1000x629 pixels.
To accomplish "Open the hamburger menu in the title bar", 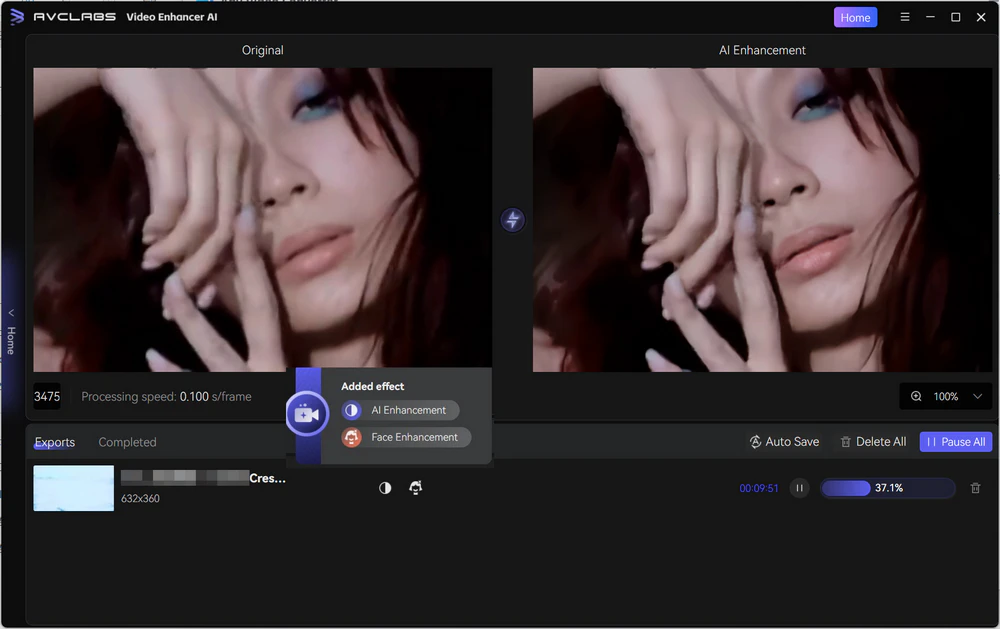I will 904,17.
